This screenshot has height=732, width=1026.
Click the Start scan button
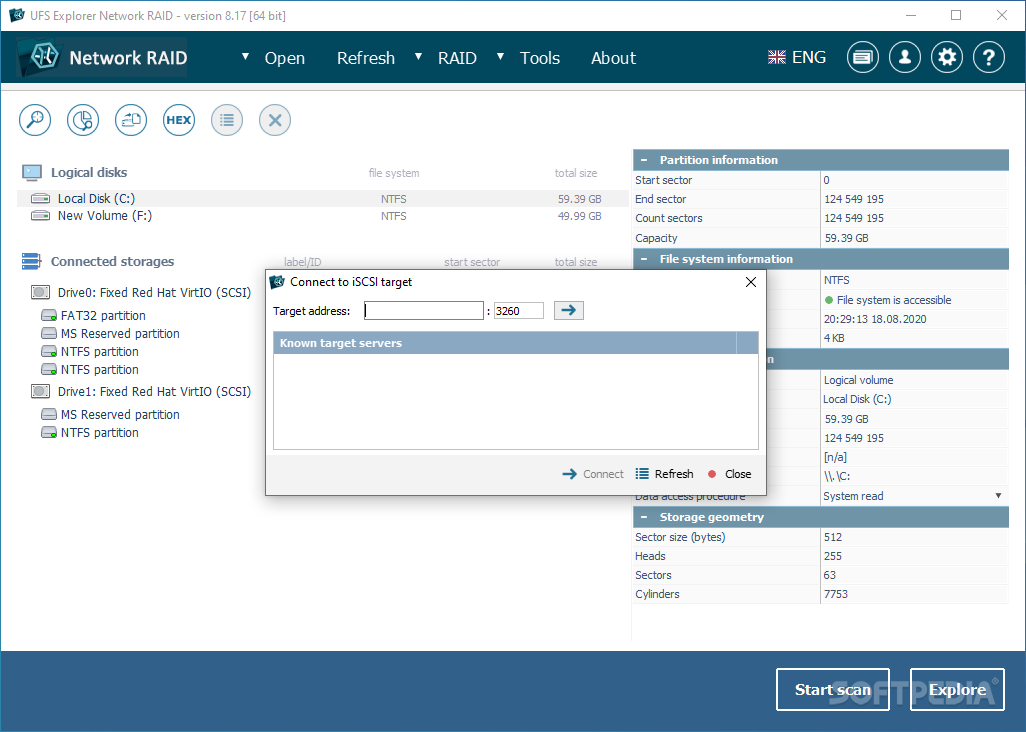(832, 689)
